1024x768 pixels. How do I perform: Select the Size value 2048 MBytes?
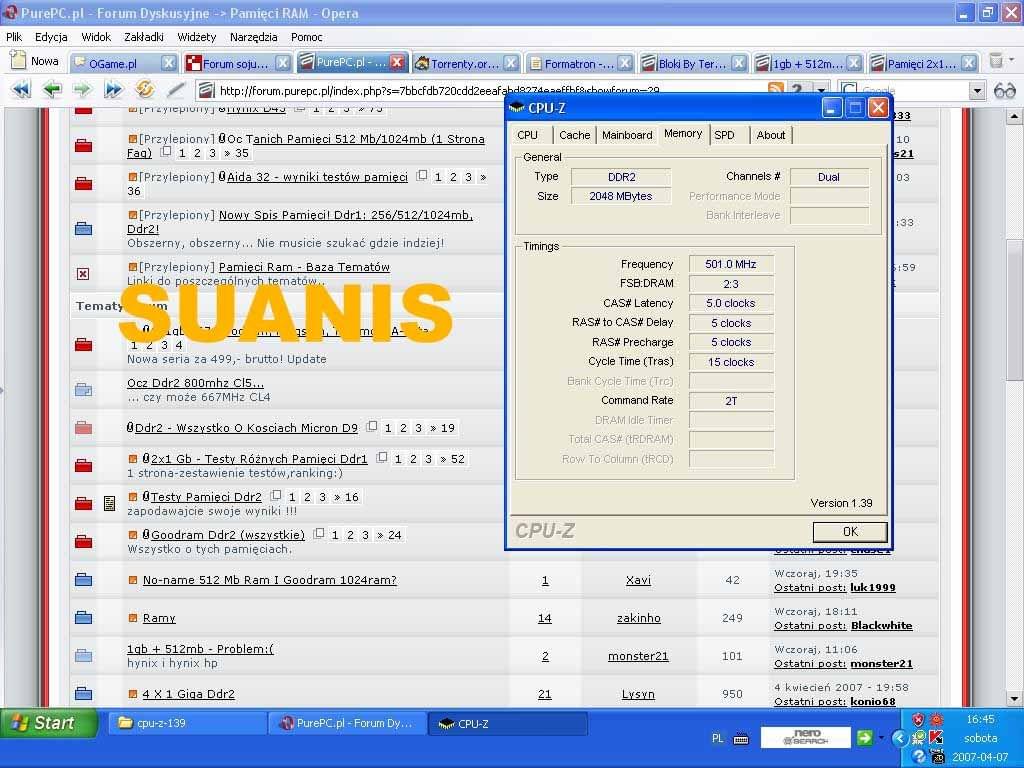click(x=620, y=197)
